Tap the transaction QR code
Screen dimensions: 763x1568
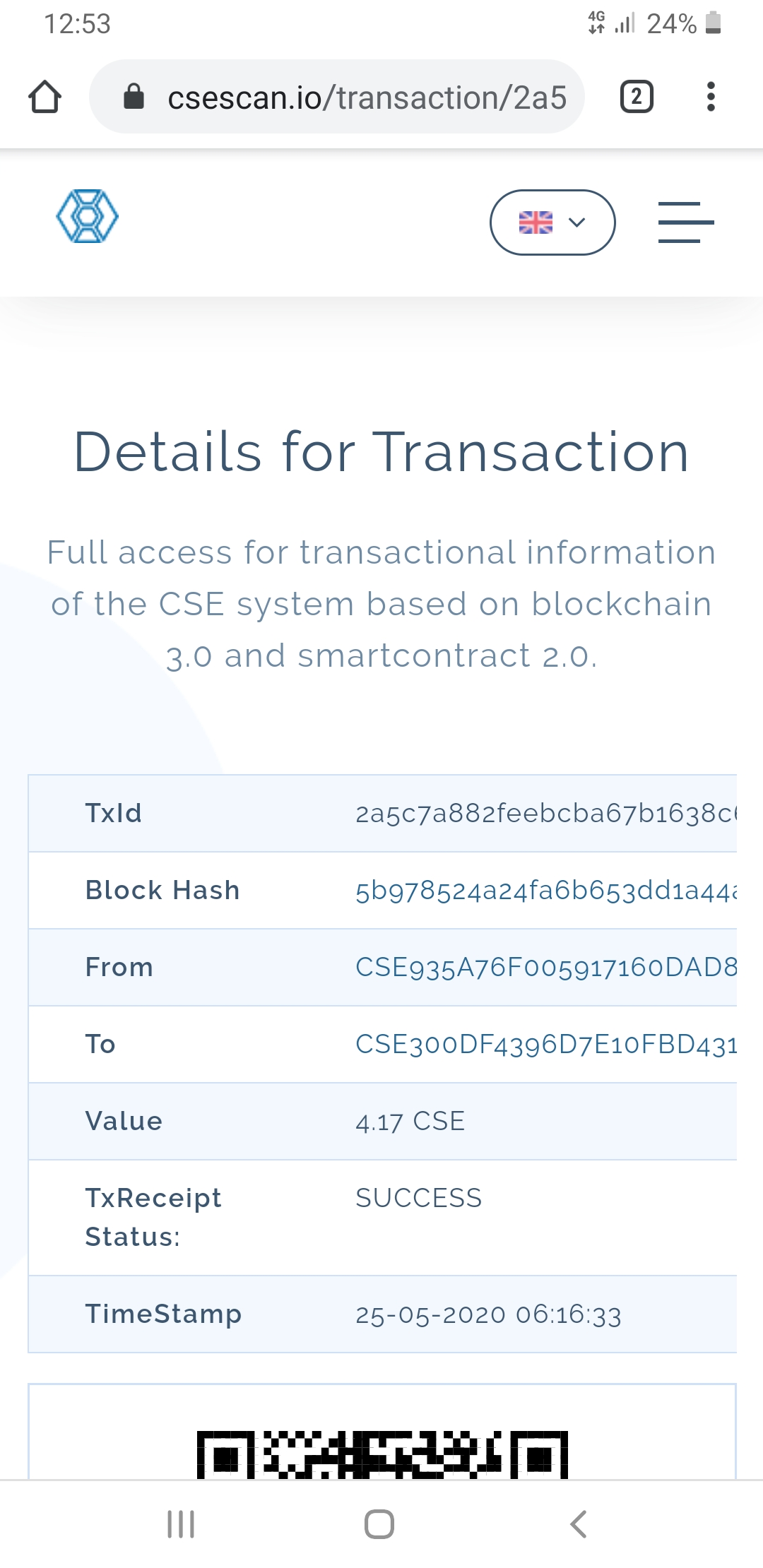point(381,1454)
